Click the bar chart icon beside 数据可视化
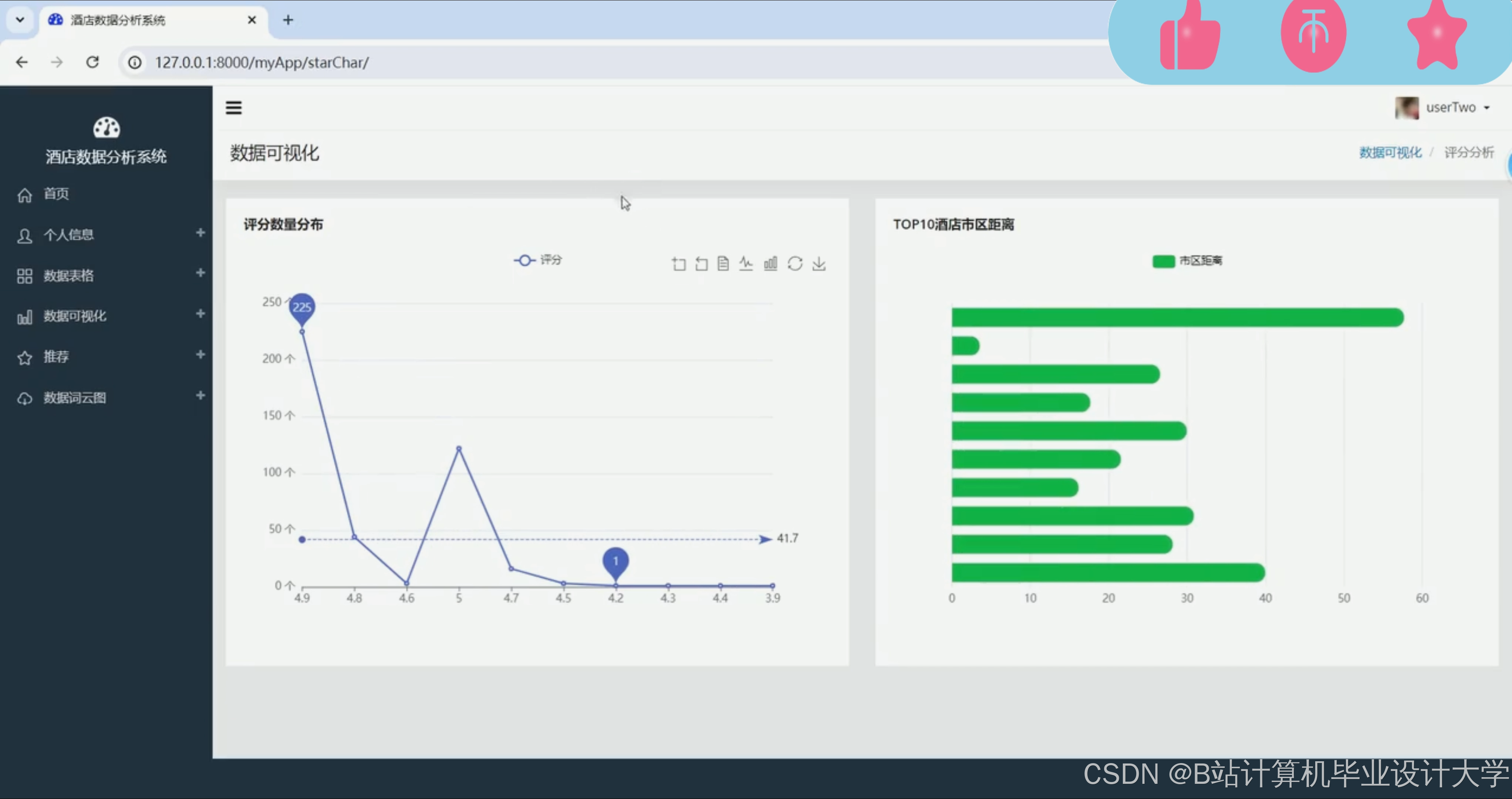Viewport: 1512px width, 799px height. click(x=25, y=317)
